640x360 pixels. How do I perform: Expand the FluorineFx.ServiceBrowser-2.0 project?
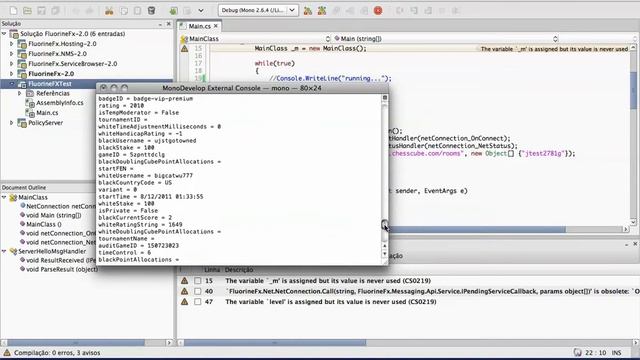[12, 64]
